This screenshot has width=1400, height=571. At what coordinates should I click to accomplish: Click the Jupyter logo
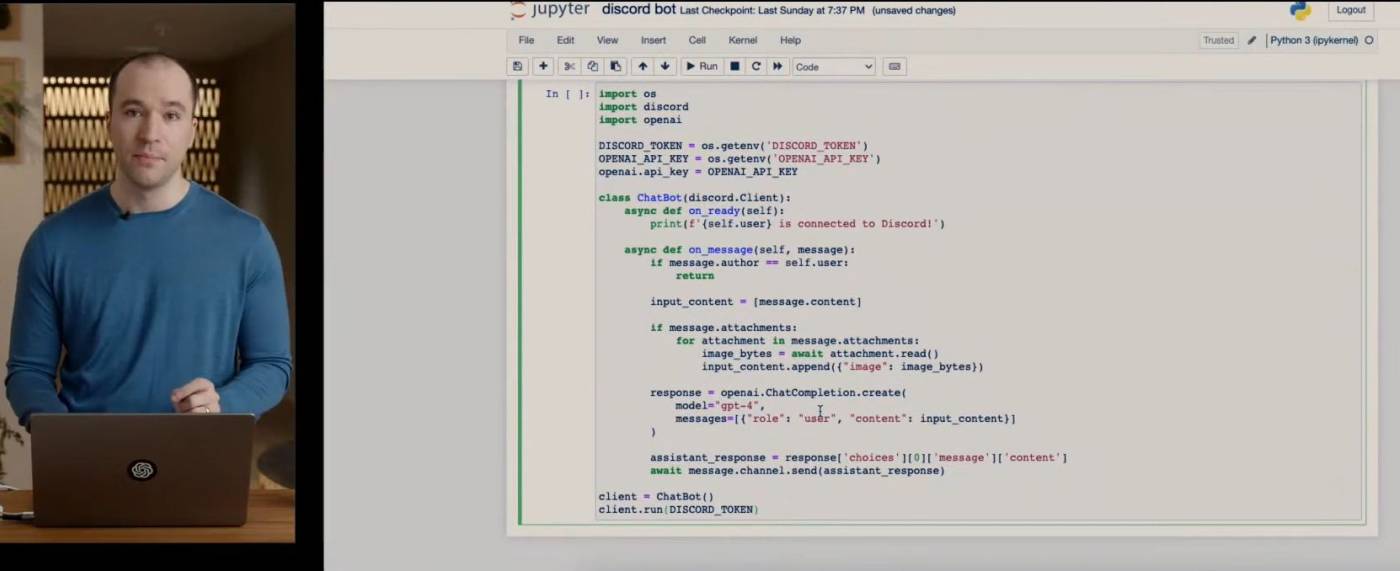(550, 10)
